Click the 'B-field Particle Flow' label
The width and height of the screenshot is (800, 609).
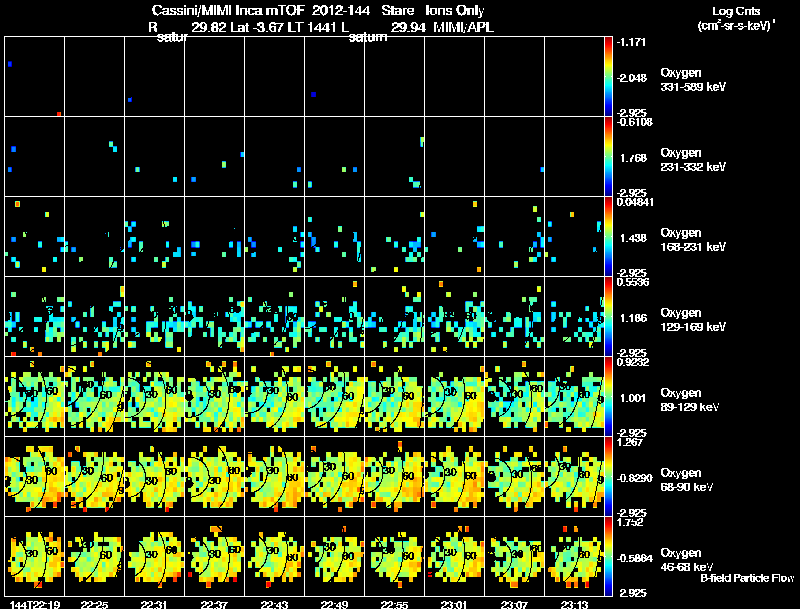[747, 578]
